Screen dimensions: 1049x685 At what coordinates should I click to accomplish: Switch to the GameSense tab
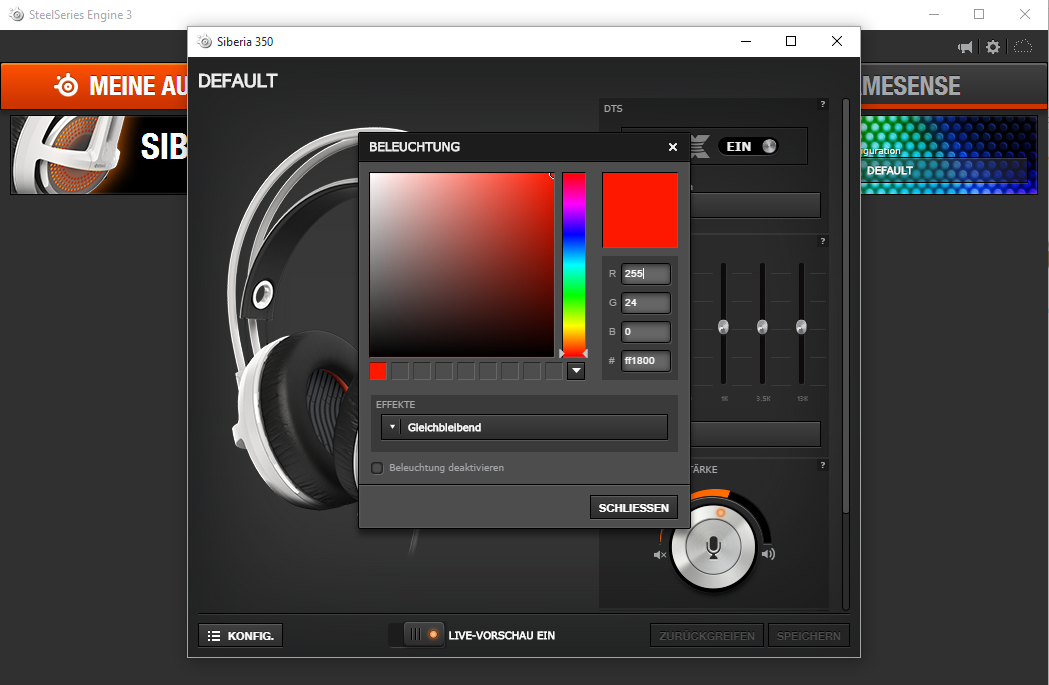tap(953, 86)
